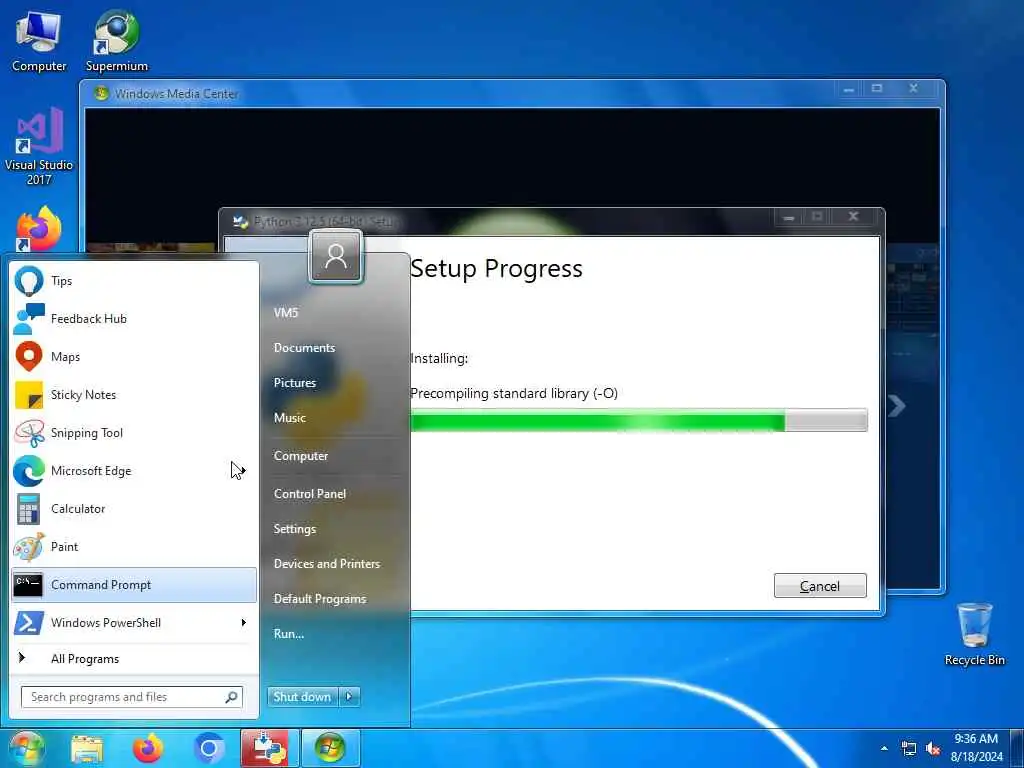Viewport: 1024px width, 768px height.
Task: Click the Shut down button
Action: [x=302, y=697]
